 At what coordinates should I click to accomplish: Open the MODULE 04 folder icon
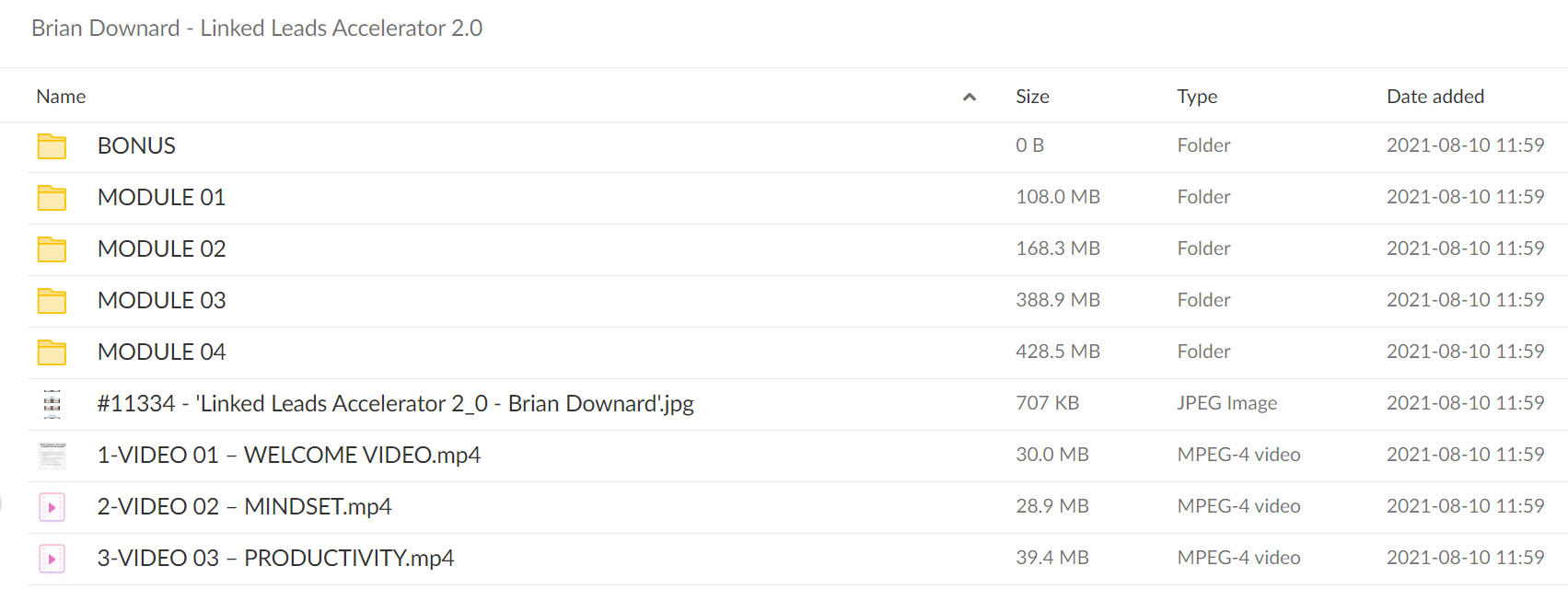tap(52, 352)
